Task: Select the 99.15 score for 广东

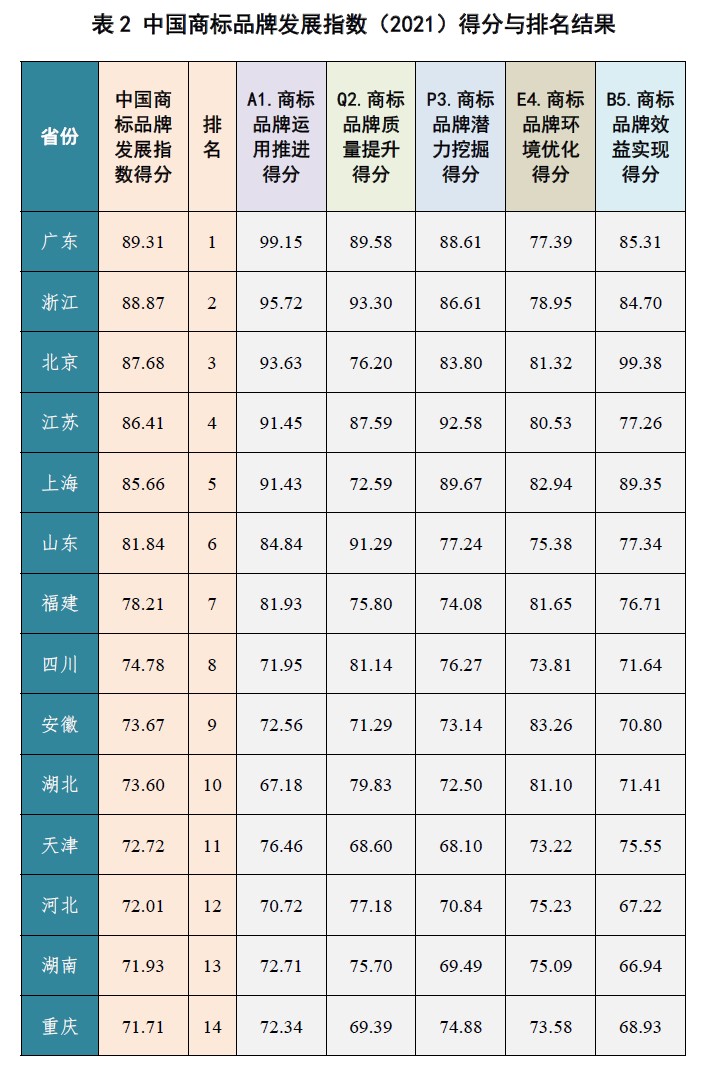Action: (x=281, y=241)
